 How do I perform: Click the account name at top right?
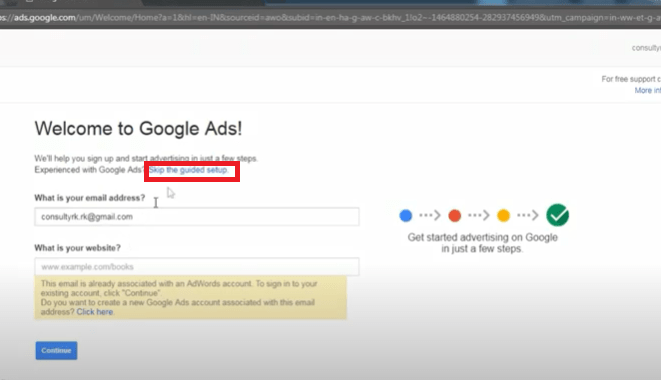click(646, 48)
